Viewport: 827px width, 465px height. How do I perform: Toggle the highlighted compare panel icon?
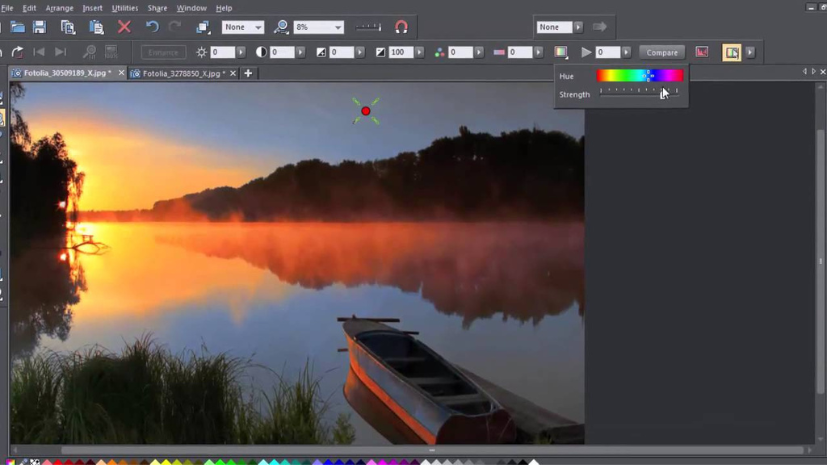[x=732, y=52]
